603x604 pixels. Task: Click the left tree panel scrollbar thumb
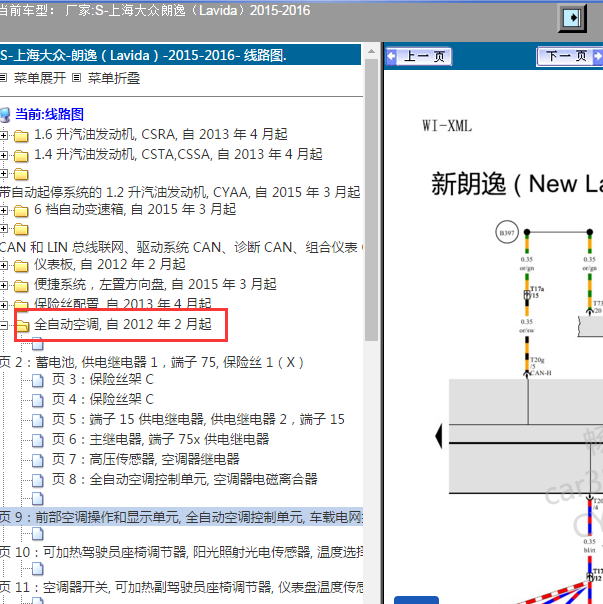point(371,200)
